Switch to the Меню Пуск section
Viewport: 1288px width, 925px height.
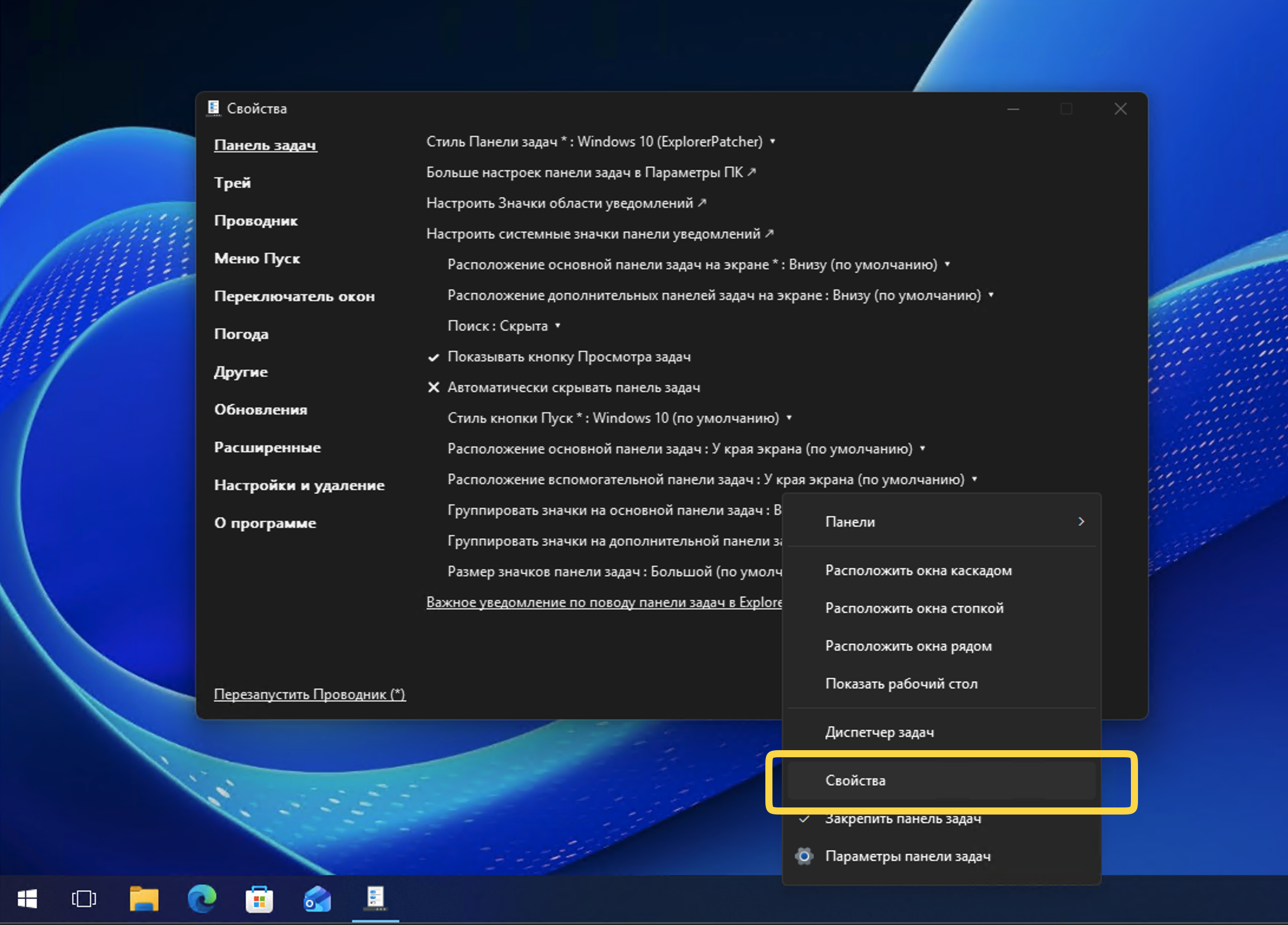tap(257, 258)
